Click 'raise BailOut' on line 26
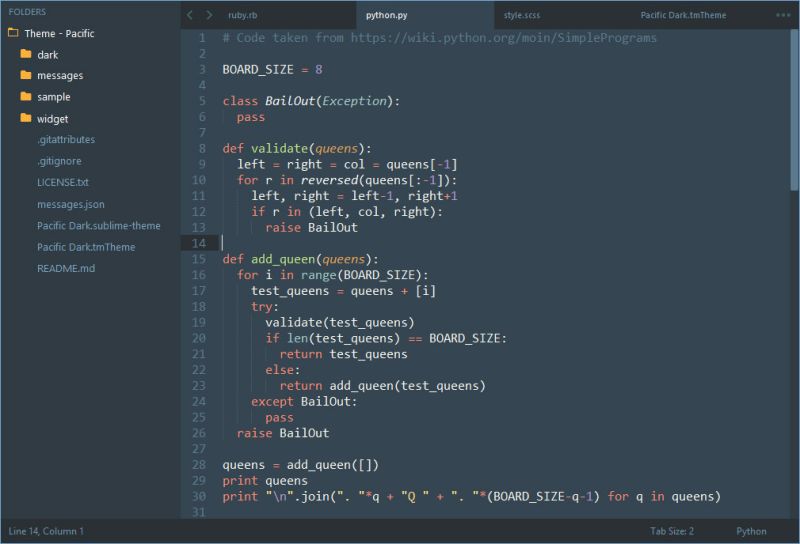 pos(283,433)
